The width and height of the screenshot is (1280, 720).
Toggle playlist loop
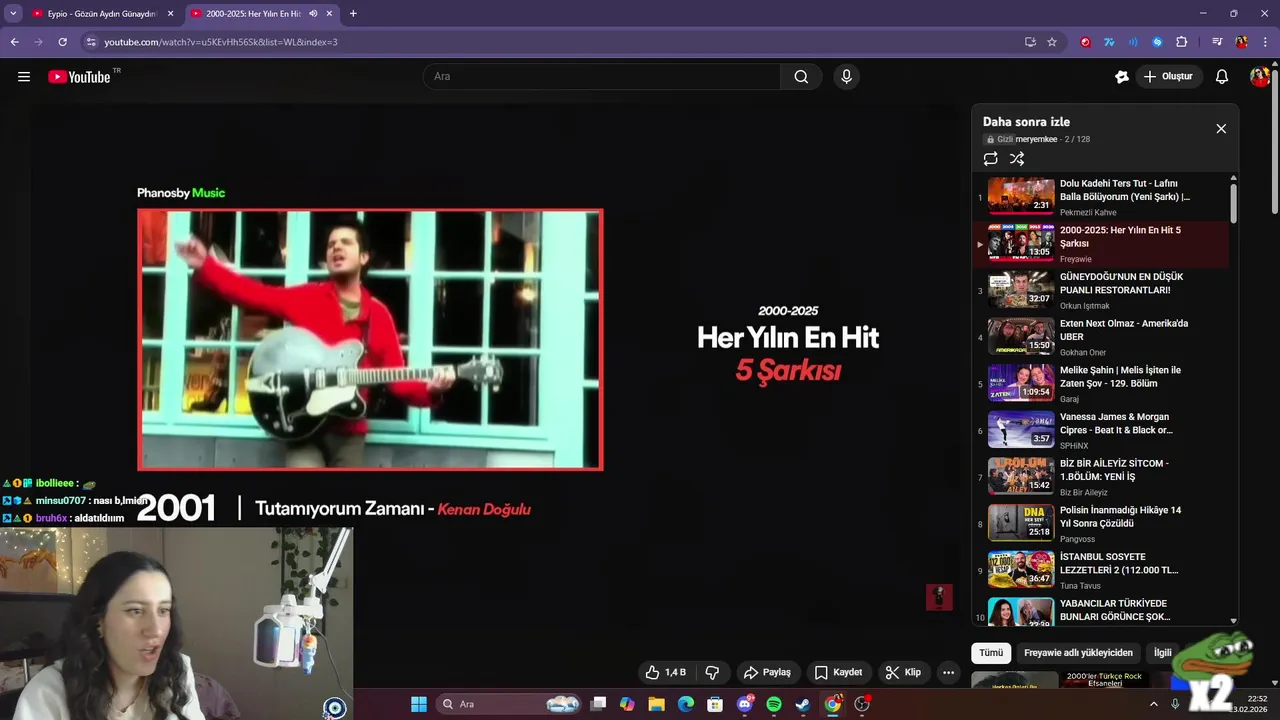pos(990,159)
